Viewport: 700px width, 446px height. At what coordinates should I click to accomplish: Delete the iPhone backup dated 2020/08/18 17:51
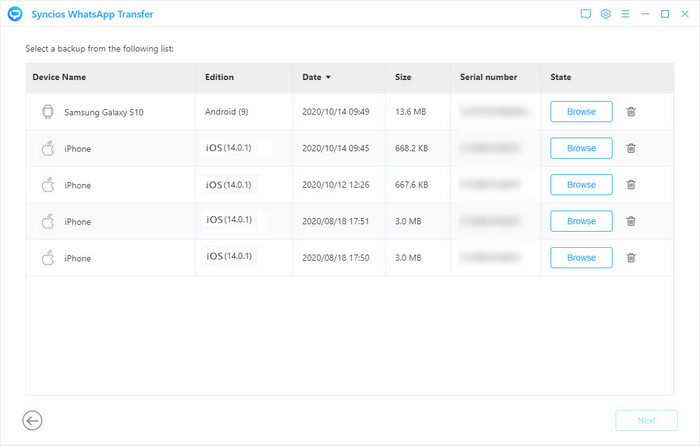[x=631, y=221]
